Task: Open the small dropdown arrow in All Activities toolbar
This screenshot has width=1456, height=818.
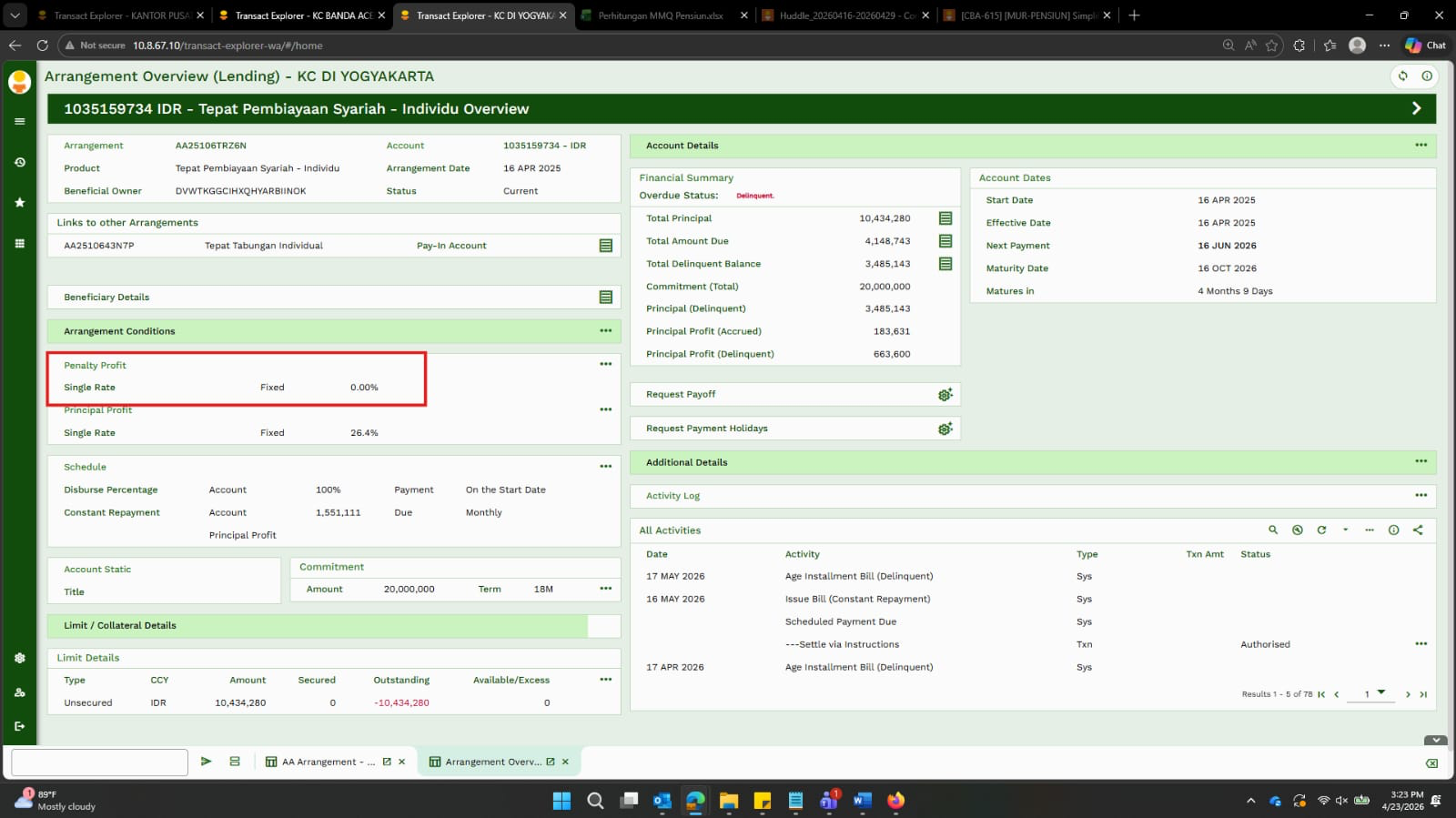Action: [1345, 530]
